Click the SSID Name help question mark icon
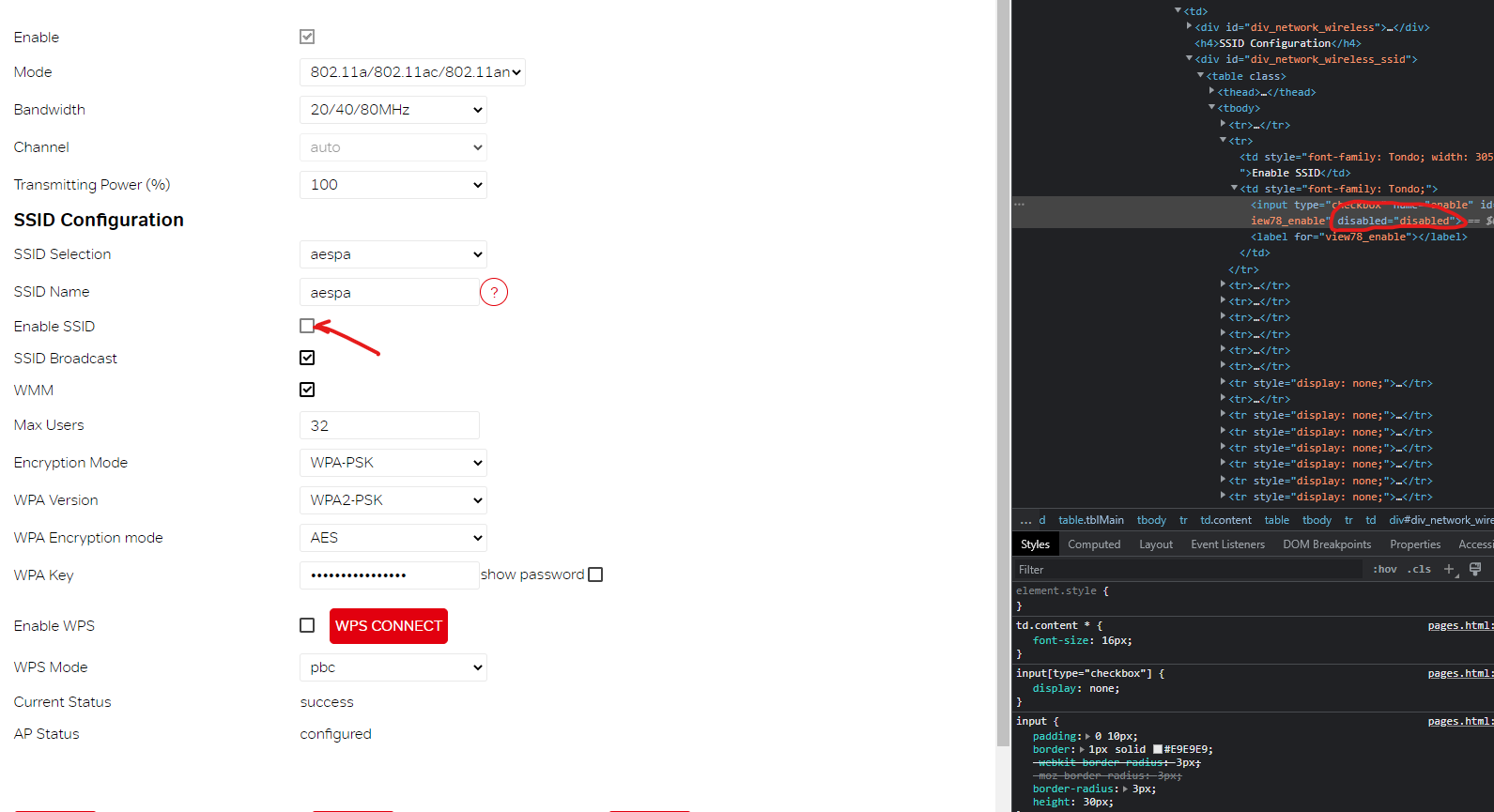The image size is (1494, 812). pyautogui.click(x=493, y=292)
